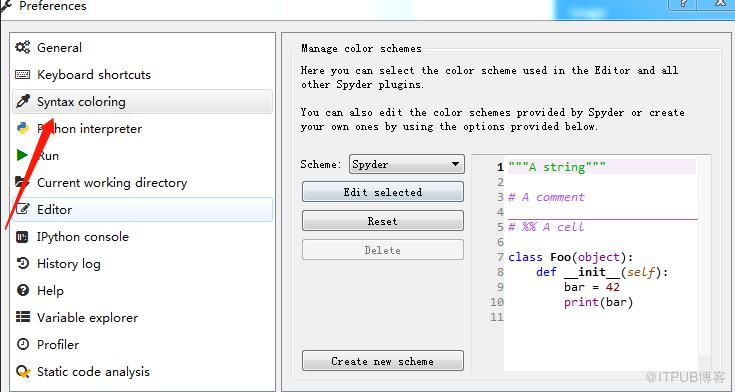The height and width of the screenshot is (392, 735).
Task: Click 'def __init__(self):' preview line
Action: pyautogui.click(x=602, y=272)
